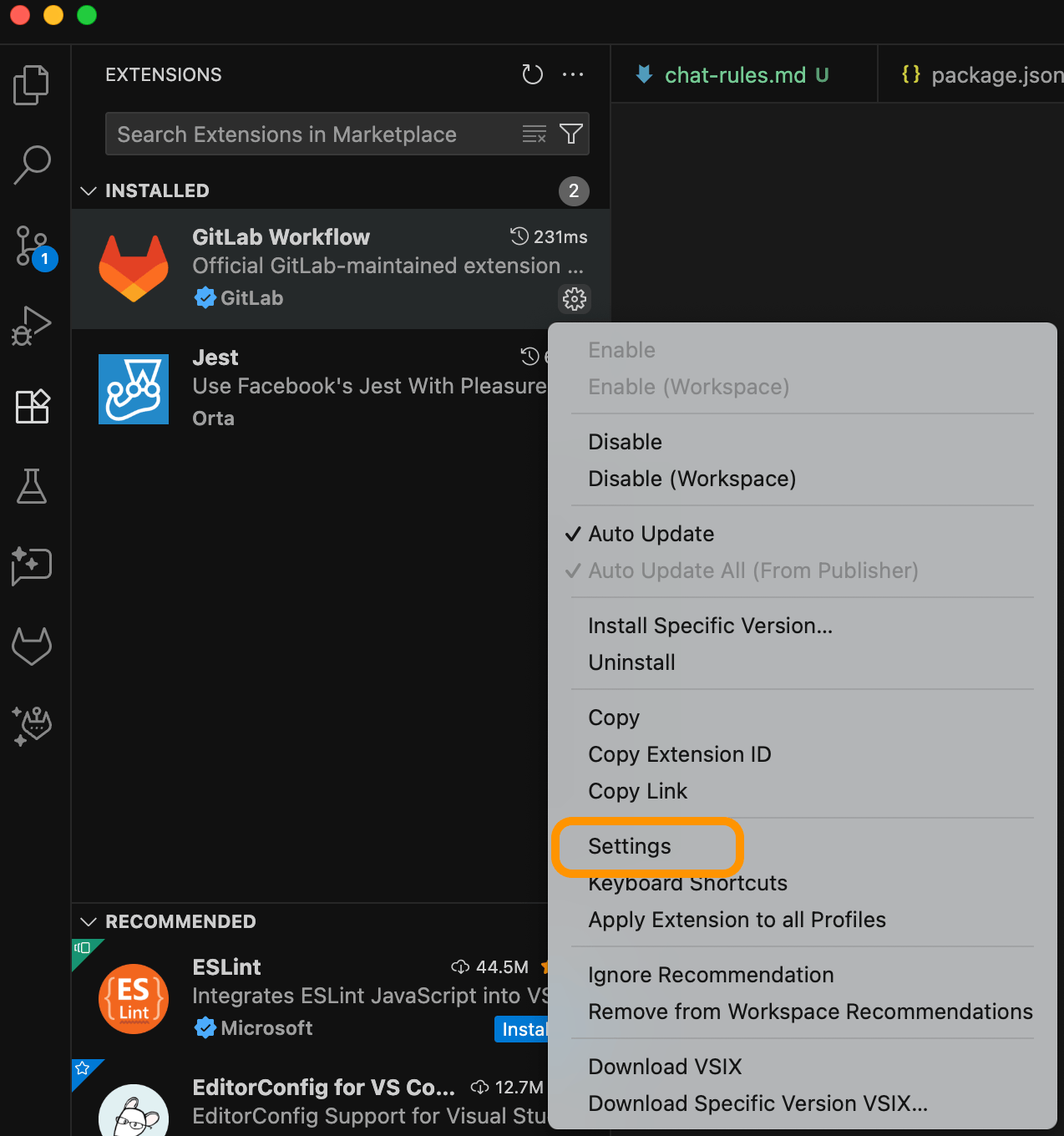1064x1136 pixels.
Task: Click the ESLint extension logo
Action: point(134,999)
